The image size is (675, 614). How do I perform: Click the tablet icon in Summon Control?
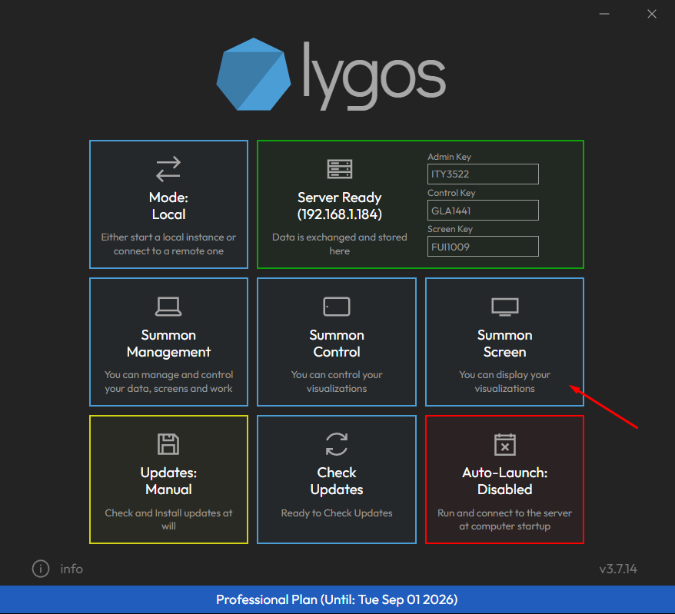tap(337, 307)
